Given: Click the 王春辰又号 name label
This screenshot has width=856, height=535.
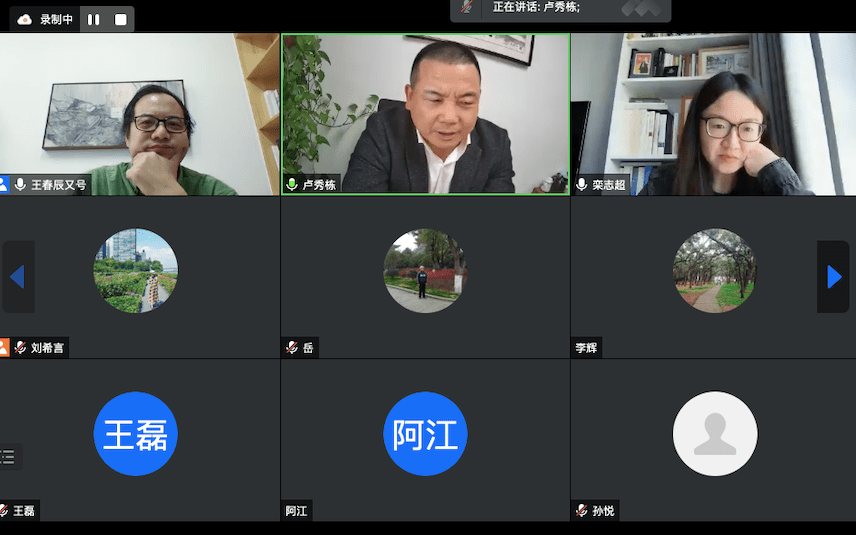Looking at the screenshot, I should pos(58,185).
